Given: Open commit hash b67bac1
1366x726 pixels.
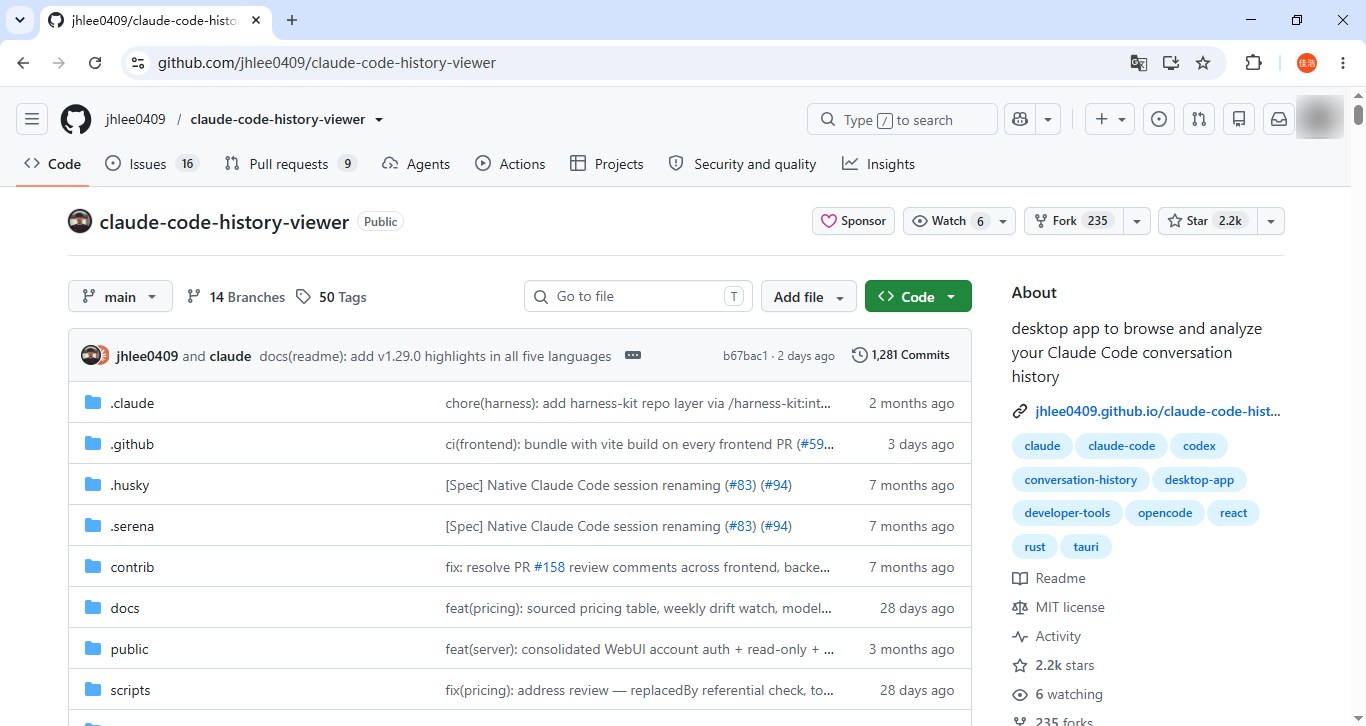Looking at the screenshot, I should [746, 356].
